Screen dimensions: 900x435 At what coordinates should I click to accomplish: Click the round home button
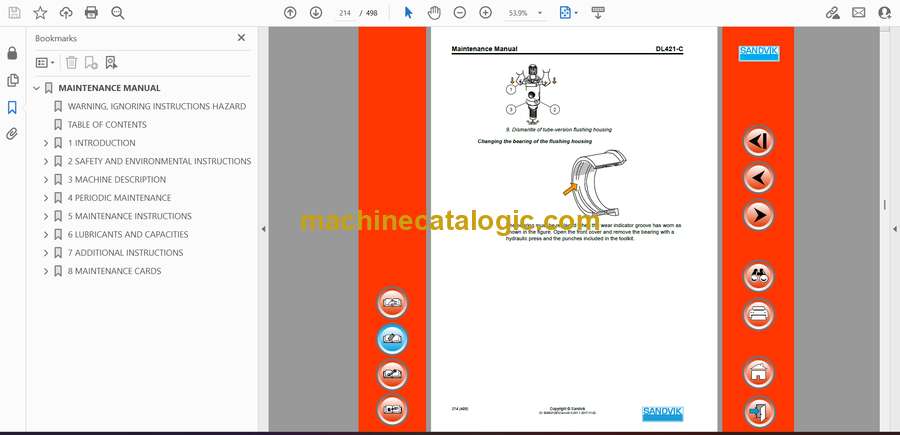point(758,372)
